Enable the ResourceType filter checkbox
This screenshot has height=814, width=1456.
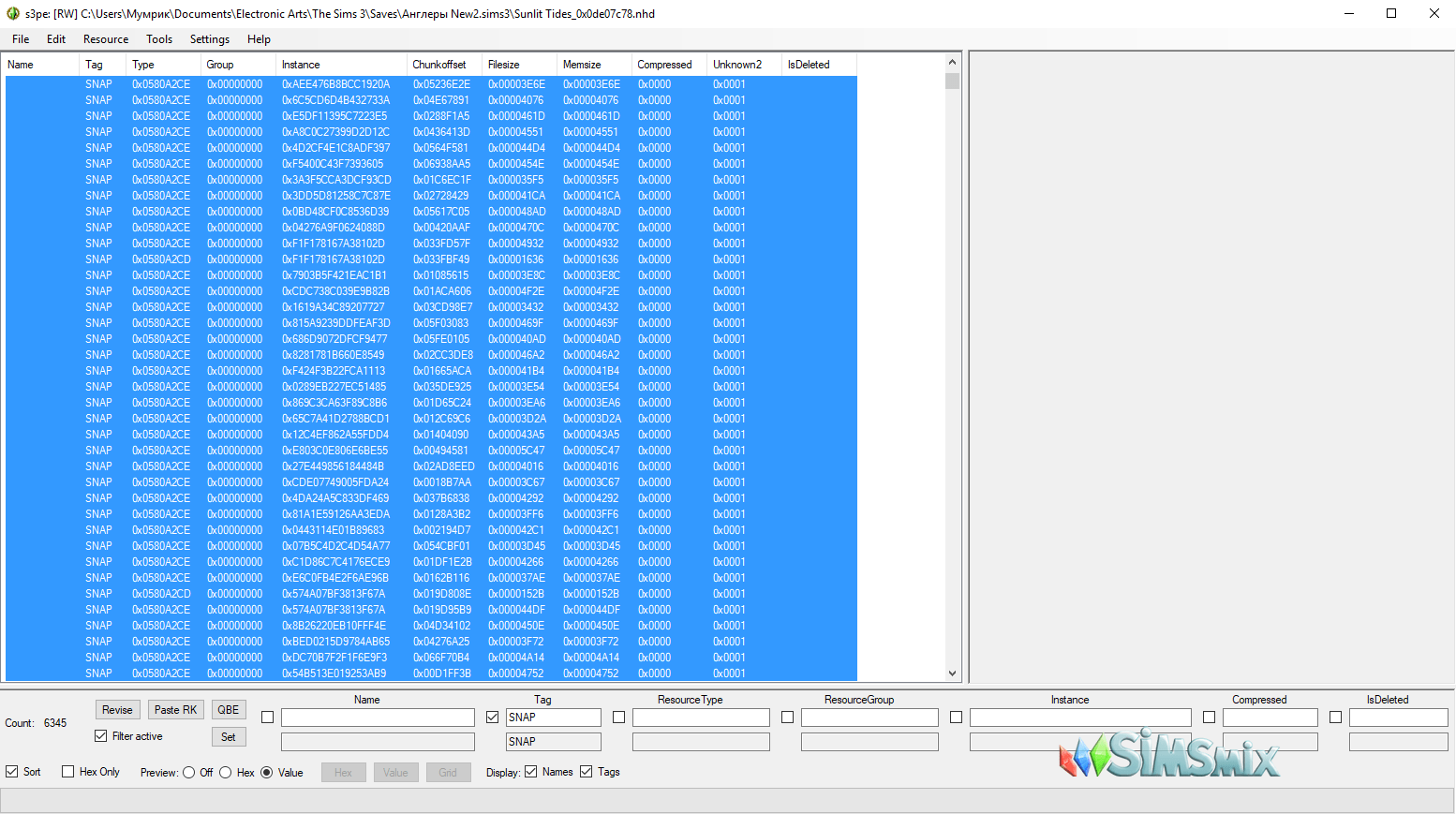(619, 718)
